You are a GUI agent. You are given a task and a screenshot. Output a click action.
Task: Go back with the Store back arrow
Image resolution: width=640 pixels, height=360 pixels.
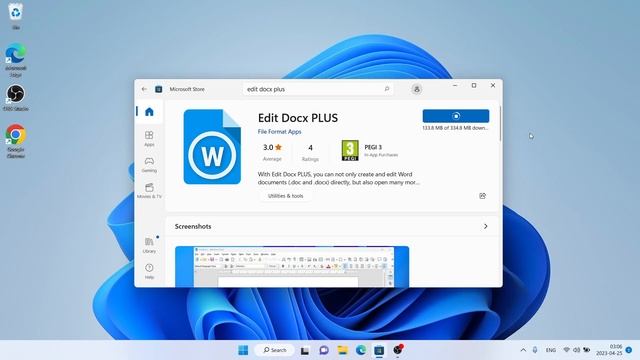point(144,89)
